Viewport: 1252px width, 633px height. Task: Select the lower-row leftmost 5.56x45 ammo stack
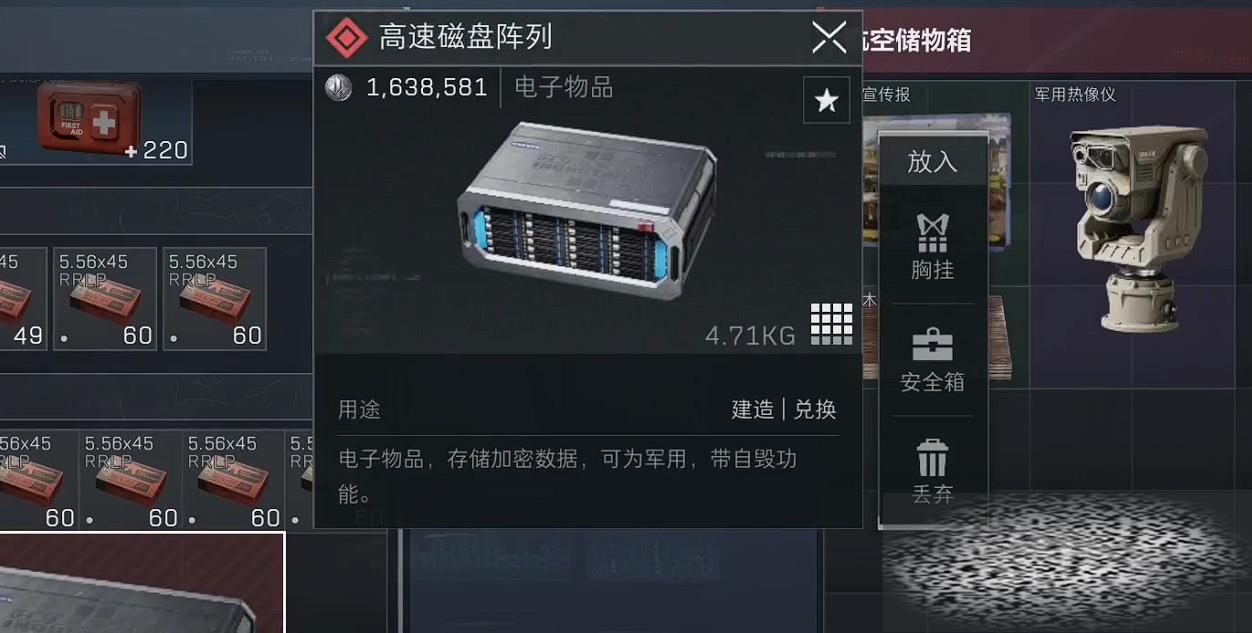38,480
